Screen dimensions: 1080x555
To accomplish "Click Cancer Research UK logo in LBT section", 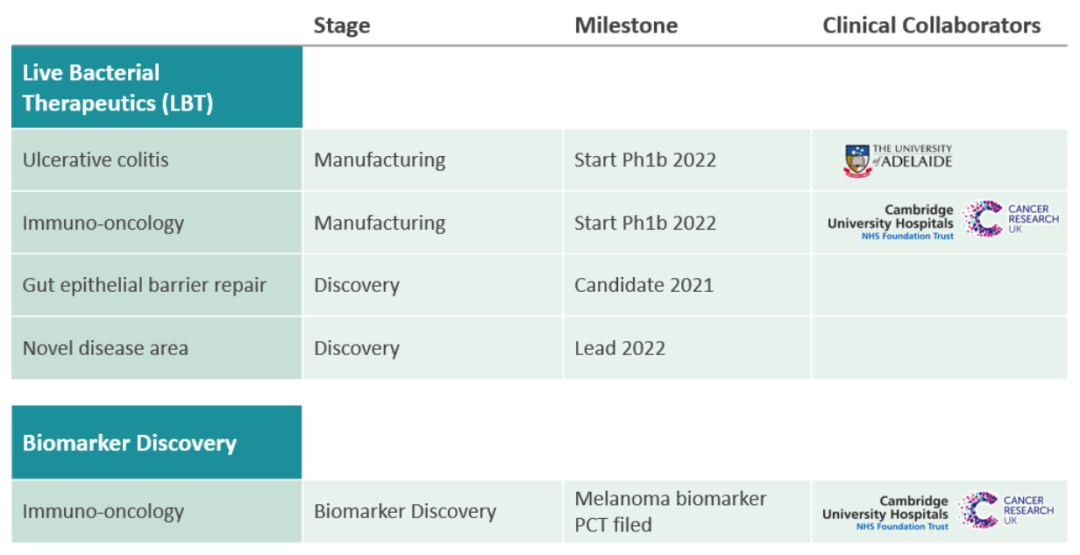I will click(1011, 219).
